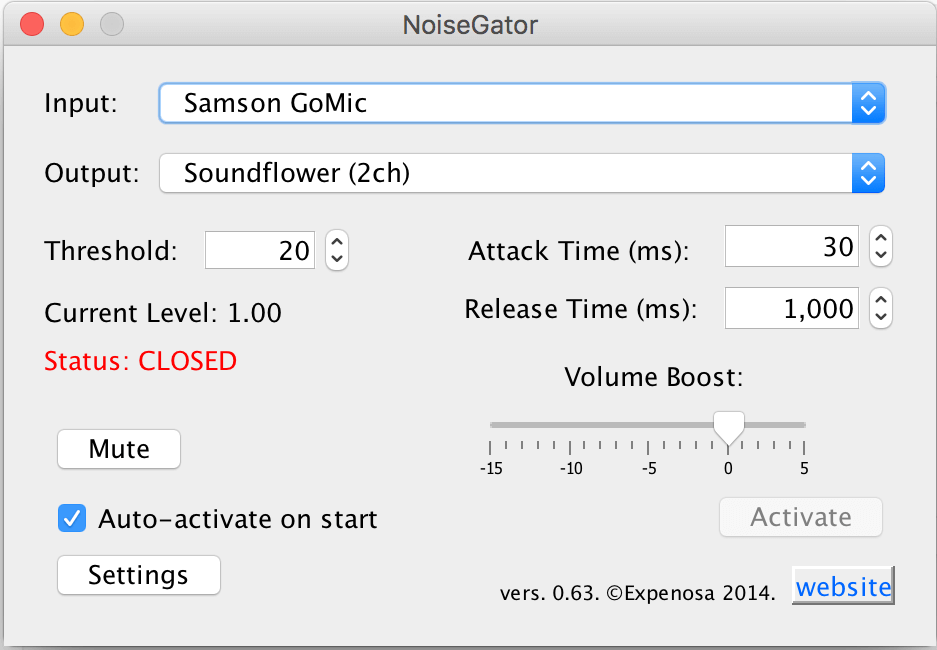Image resolution: width=937 pixels, height=650 pixels.
Task: Click the Attack Time input field
Action: (x=792, y=246)
